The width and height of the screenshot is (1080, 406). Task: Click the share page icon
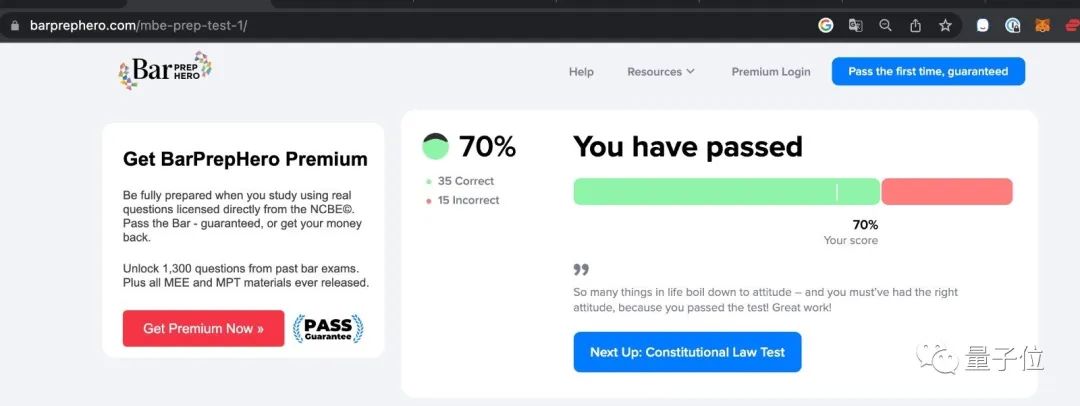pos(915,26)
